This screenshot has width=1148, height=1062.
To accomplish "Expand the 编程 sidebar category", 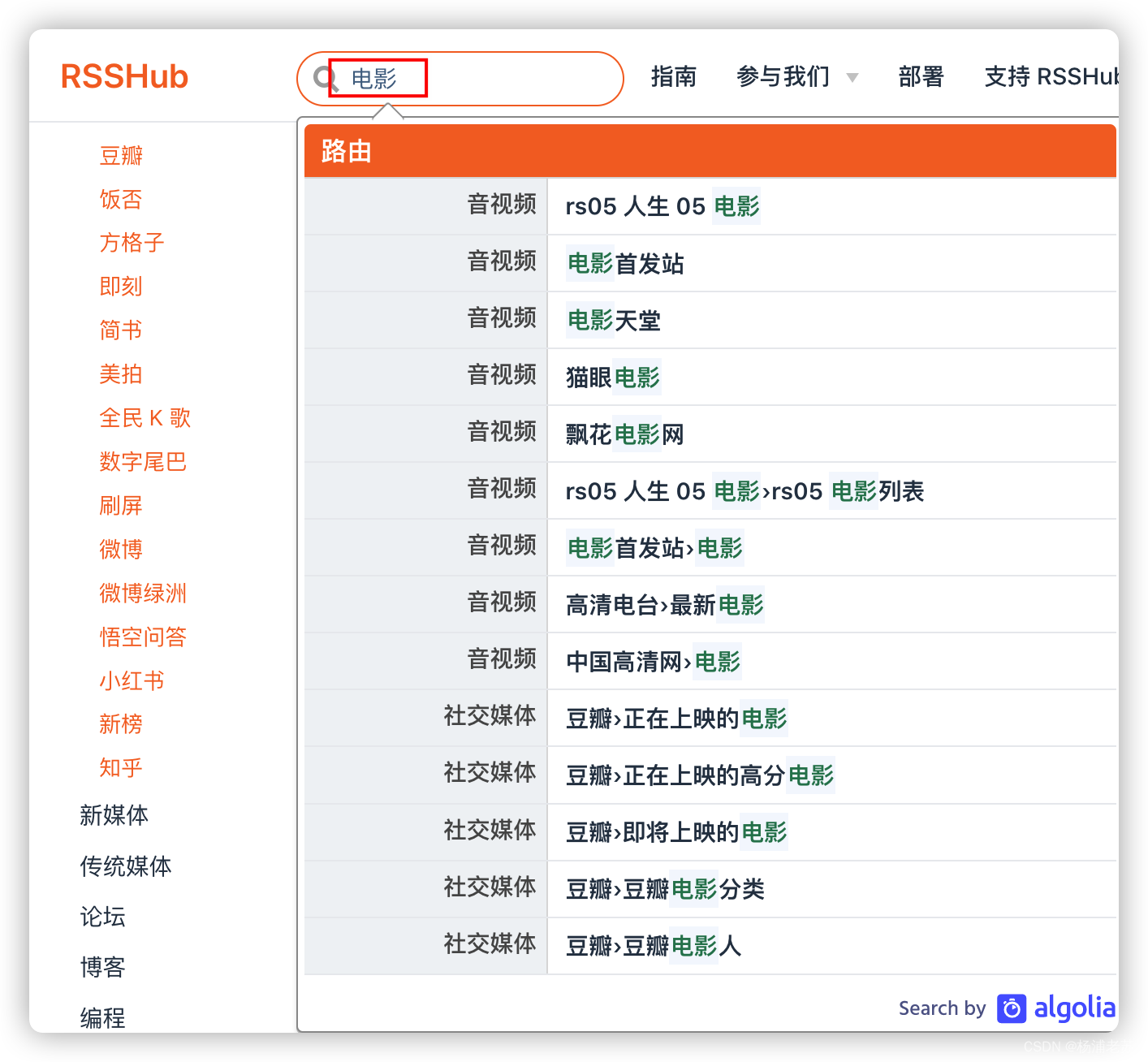I will 103,1017.
